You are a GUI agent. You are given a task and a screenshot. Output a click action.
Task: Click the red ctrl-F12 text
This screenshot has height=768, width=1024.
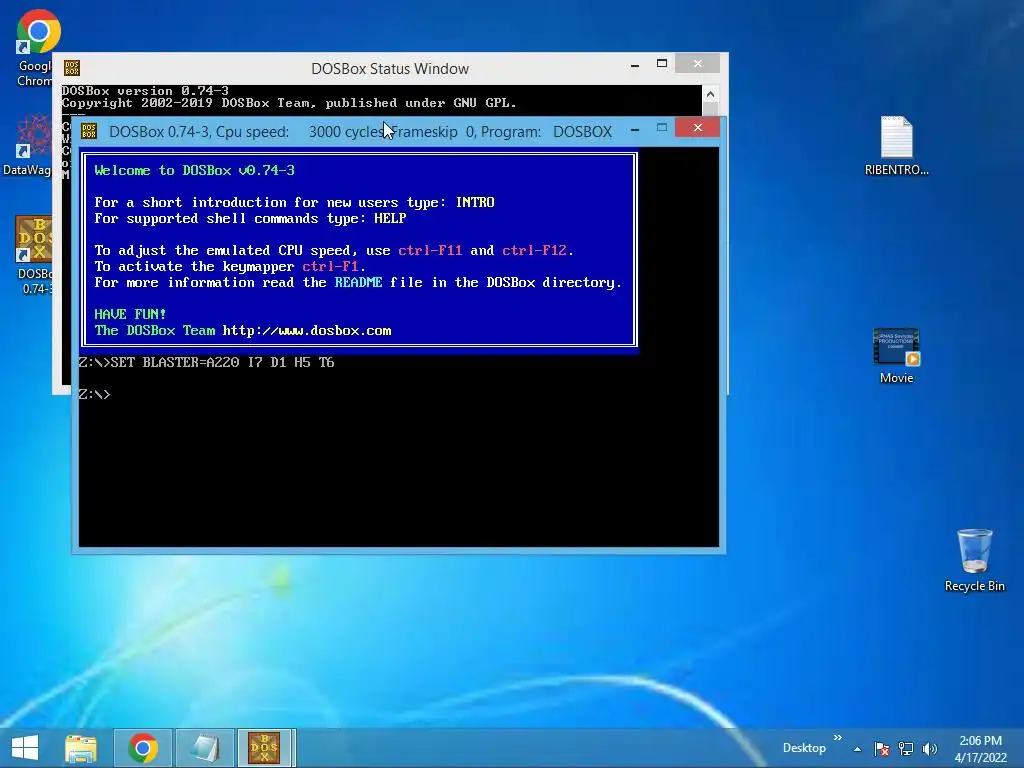(x=534, y=251)
